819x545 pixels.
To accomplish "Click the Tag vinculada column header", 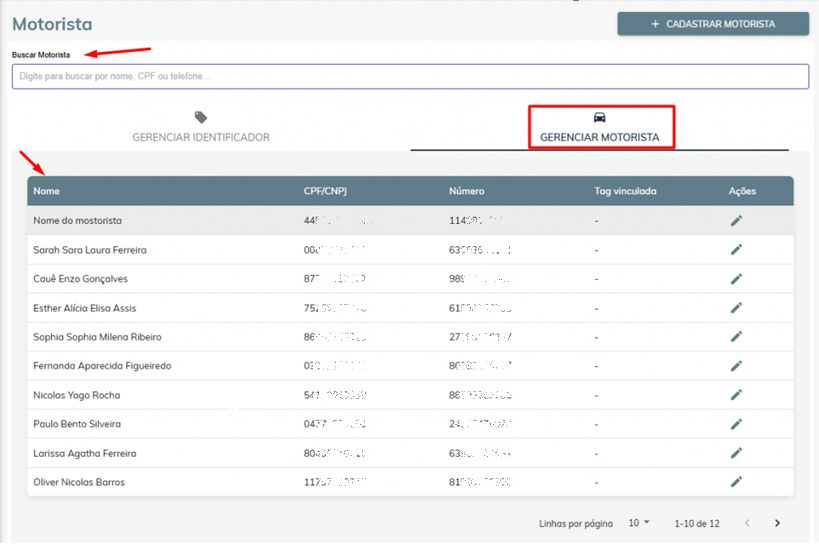I will (x=625, y=191).
